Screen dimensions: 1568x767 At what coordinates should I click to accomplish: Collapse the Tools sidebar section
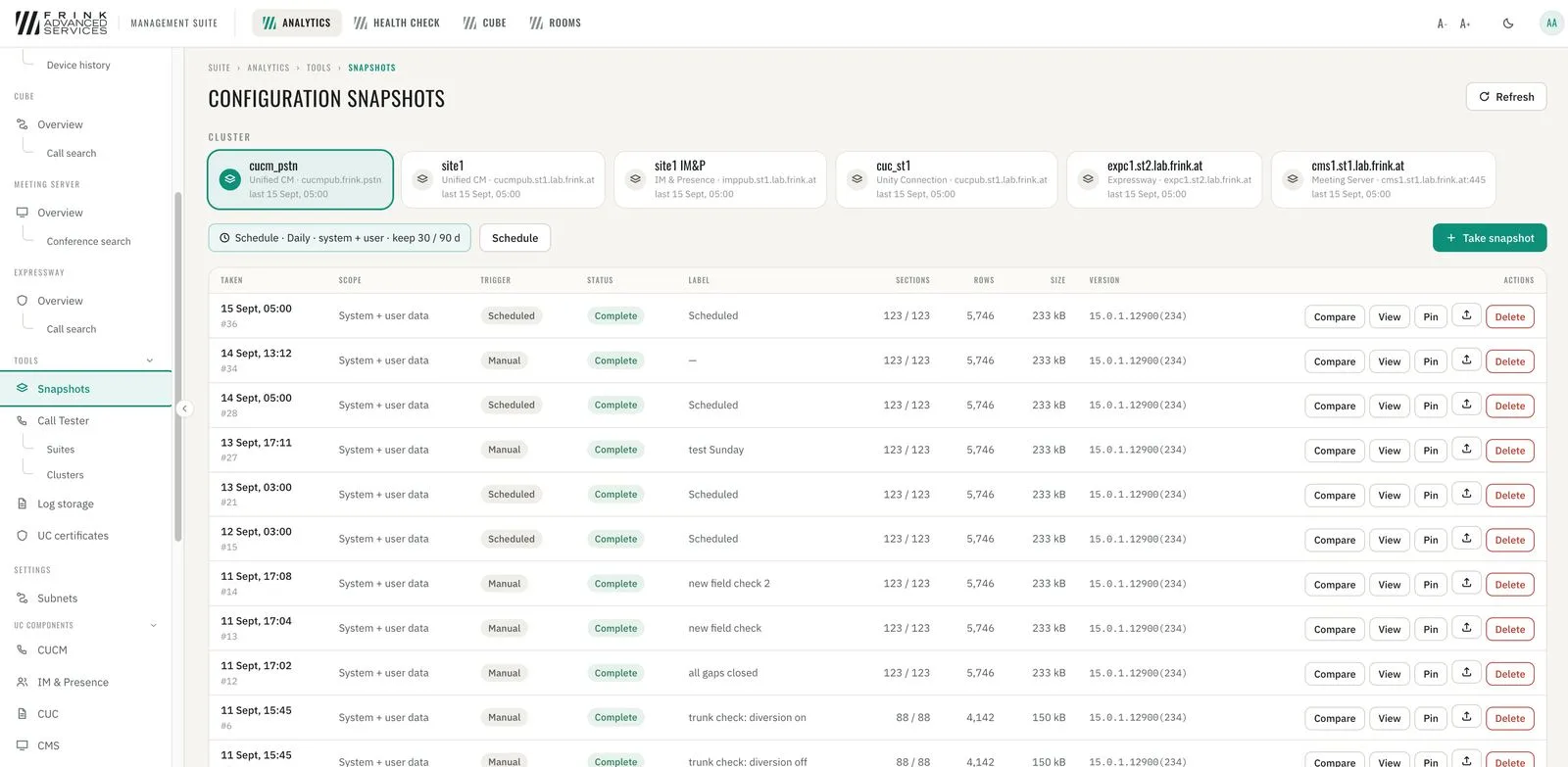pos(150,360)
